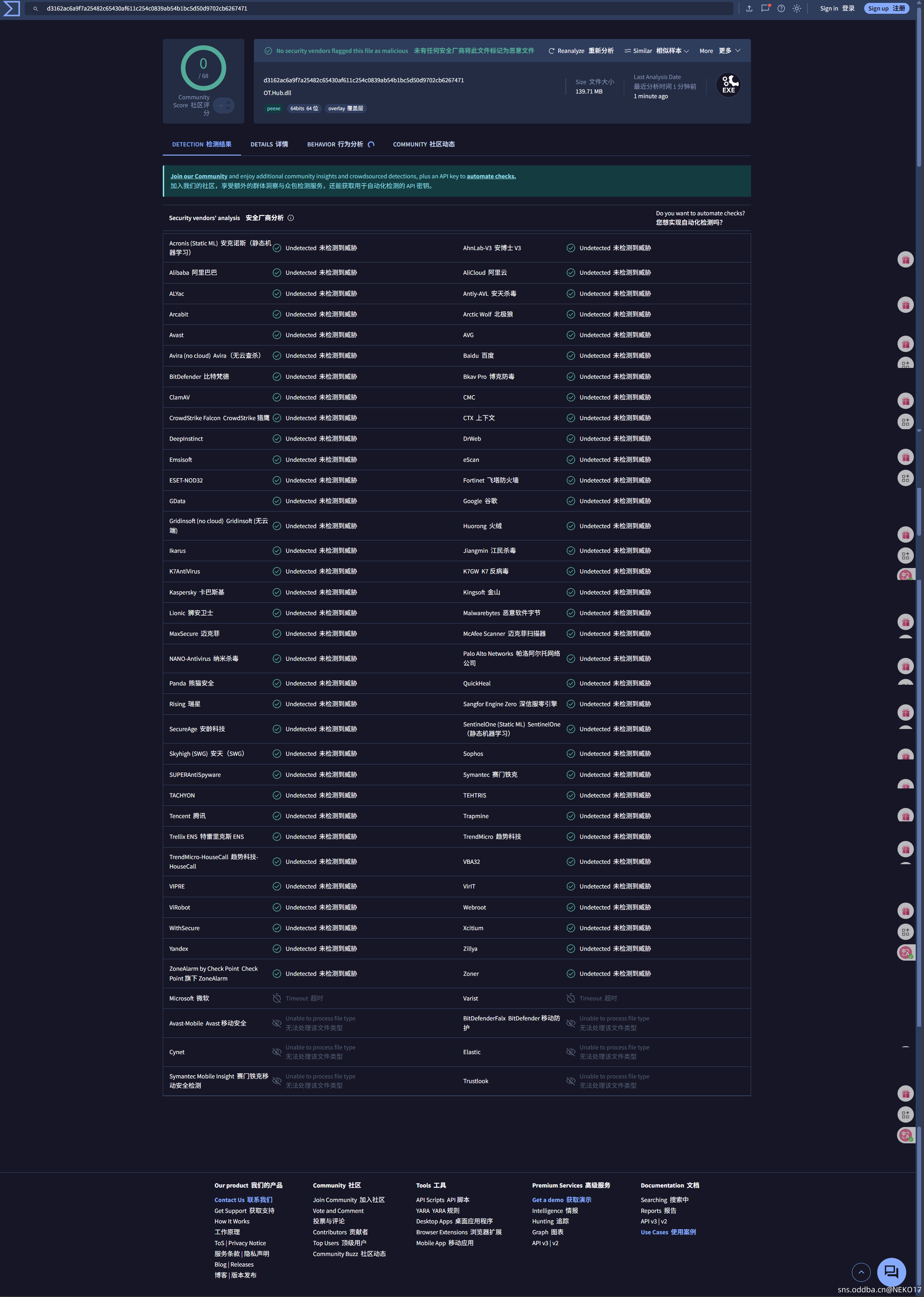
Task: Open the automate checks link
Action: (491, 176)
